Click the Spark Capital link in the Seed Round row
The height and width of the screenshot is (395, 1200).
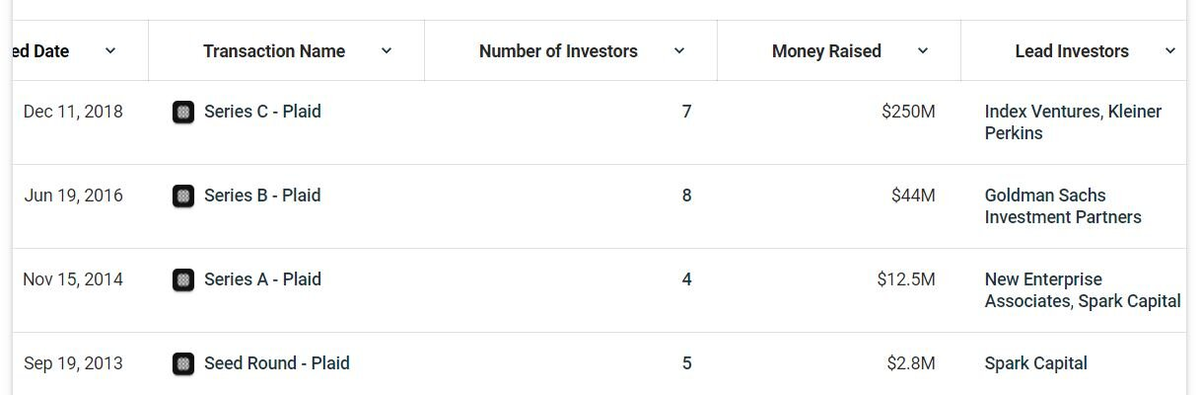click(x=1036, y=364)
